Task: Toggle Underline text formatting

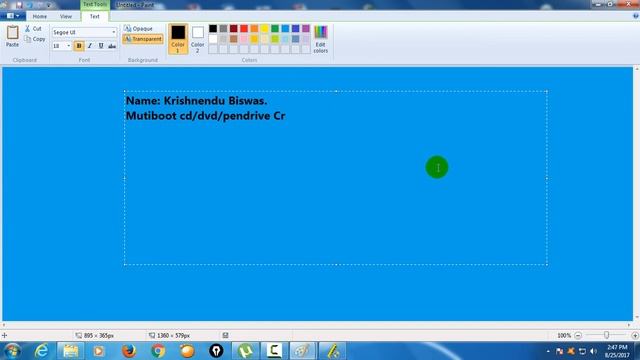Action: pos(101,46)
